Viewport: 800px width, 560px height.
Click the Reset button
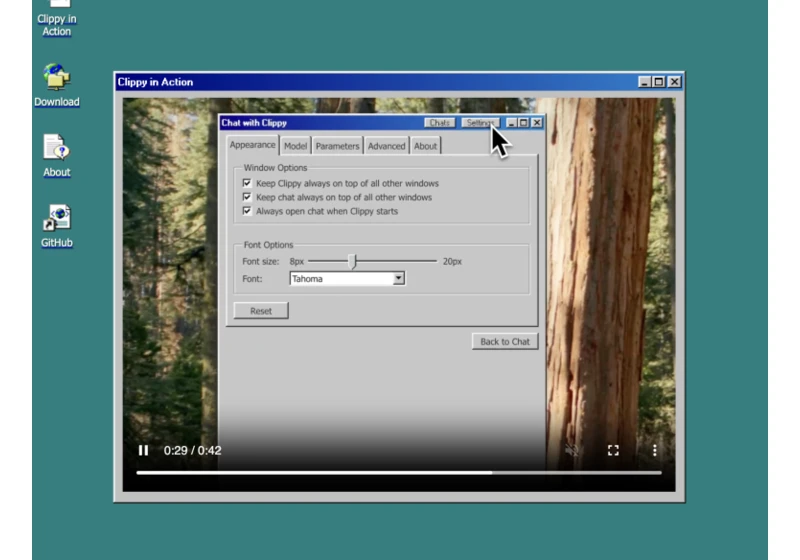[x=261, y=311]
